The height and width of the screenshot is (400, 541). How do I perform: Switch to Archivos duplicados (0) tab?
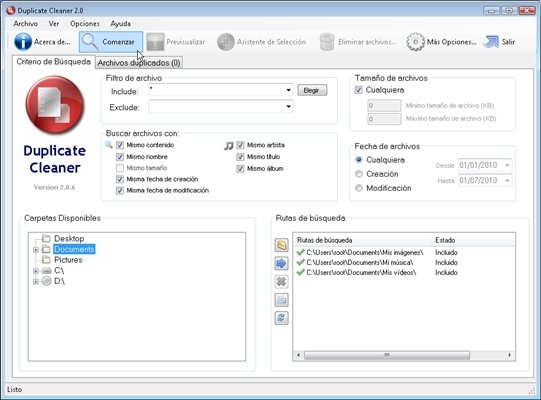coord(139,63)
